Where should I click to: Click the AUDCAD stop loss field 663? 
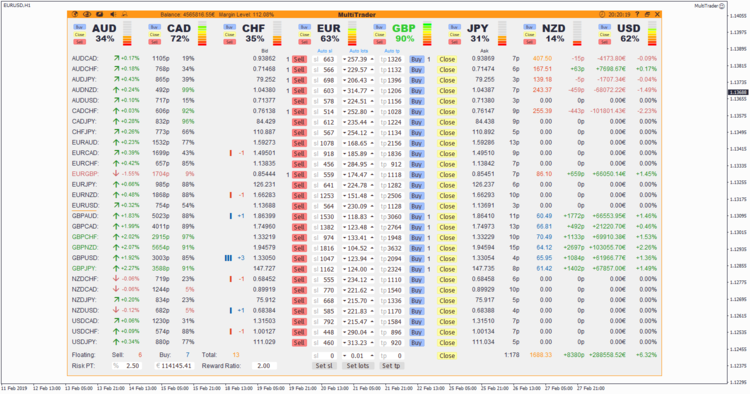click(x=324, y=59)
